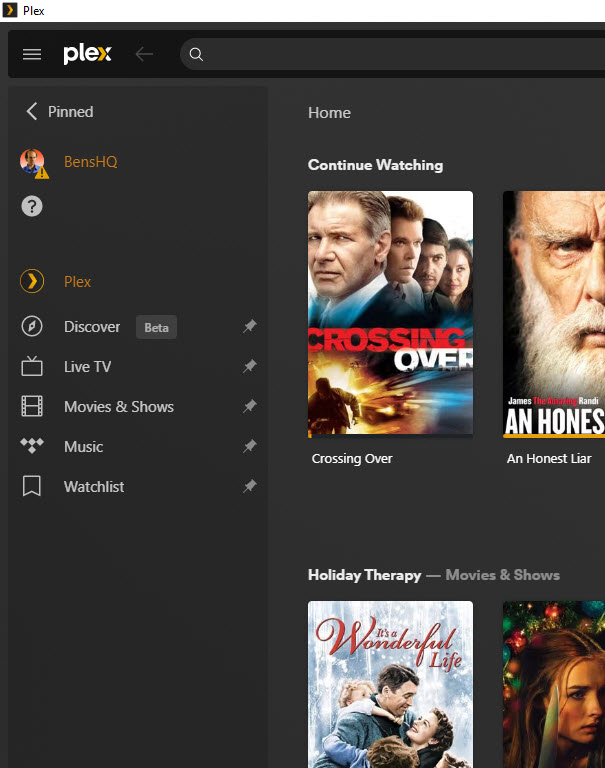
Task: Click the Pinned label
Action: pos(71,112)
